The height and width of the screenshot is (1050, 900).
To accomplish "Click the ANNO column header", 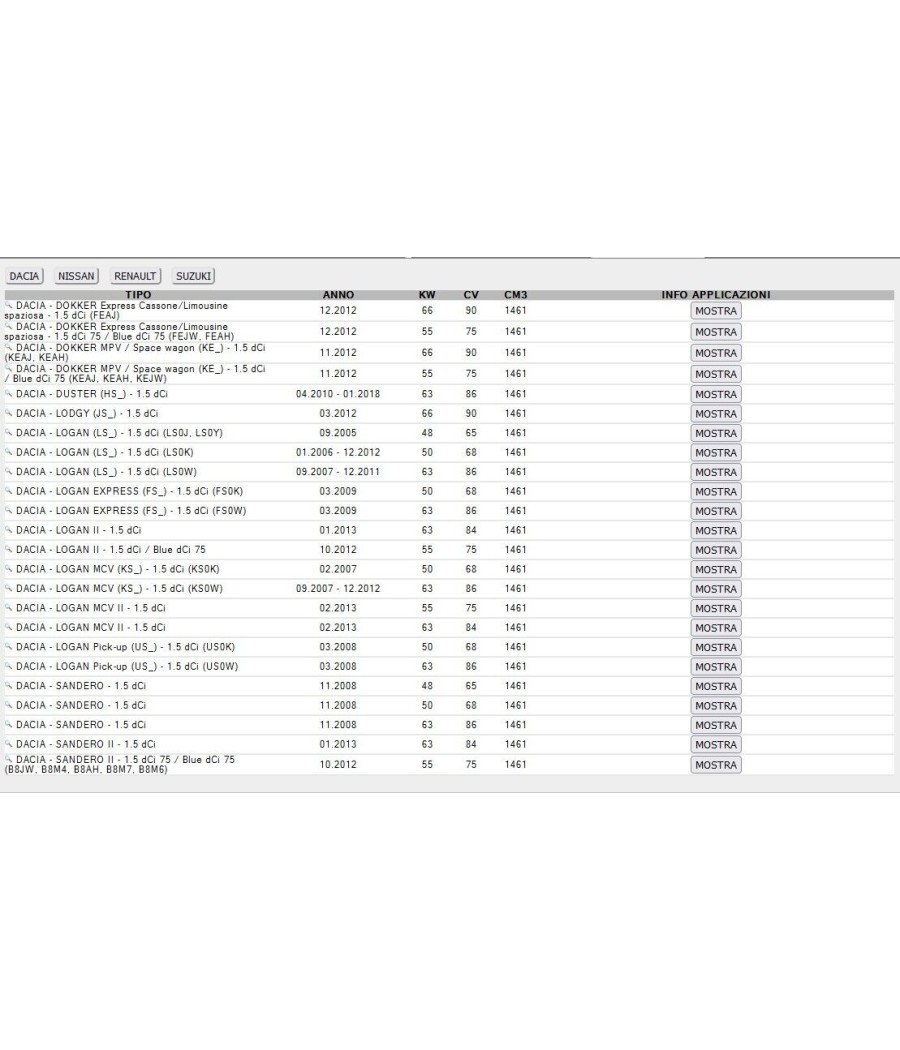I will coord(338,295).
